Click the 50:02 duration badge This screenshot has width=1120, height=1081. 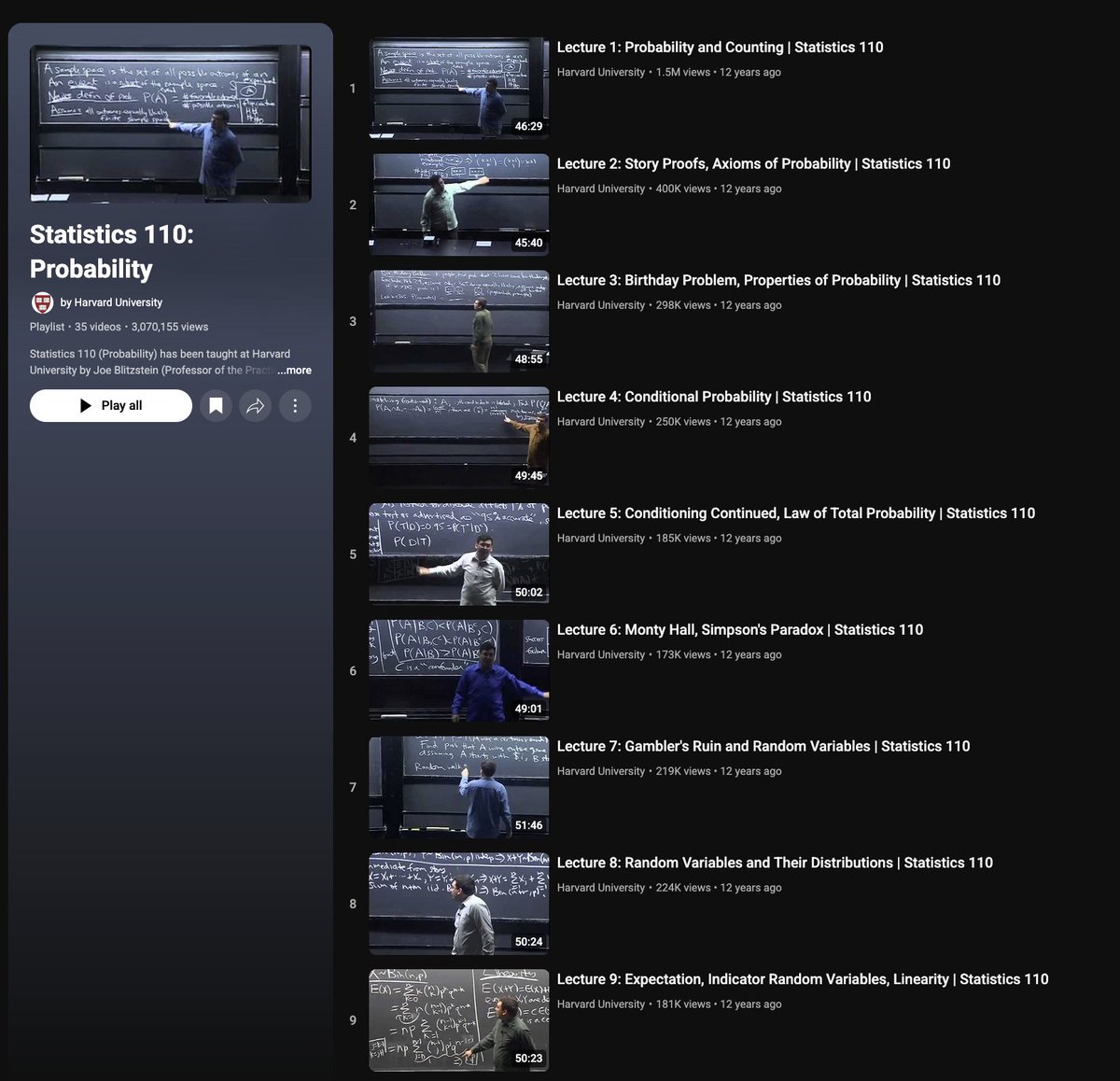tap(528, 593)
